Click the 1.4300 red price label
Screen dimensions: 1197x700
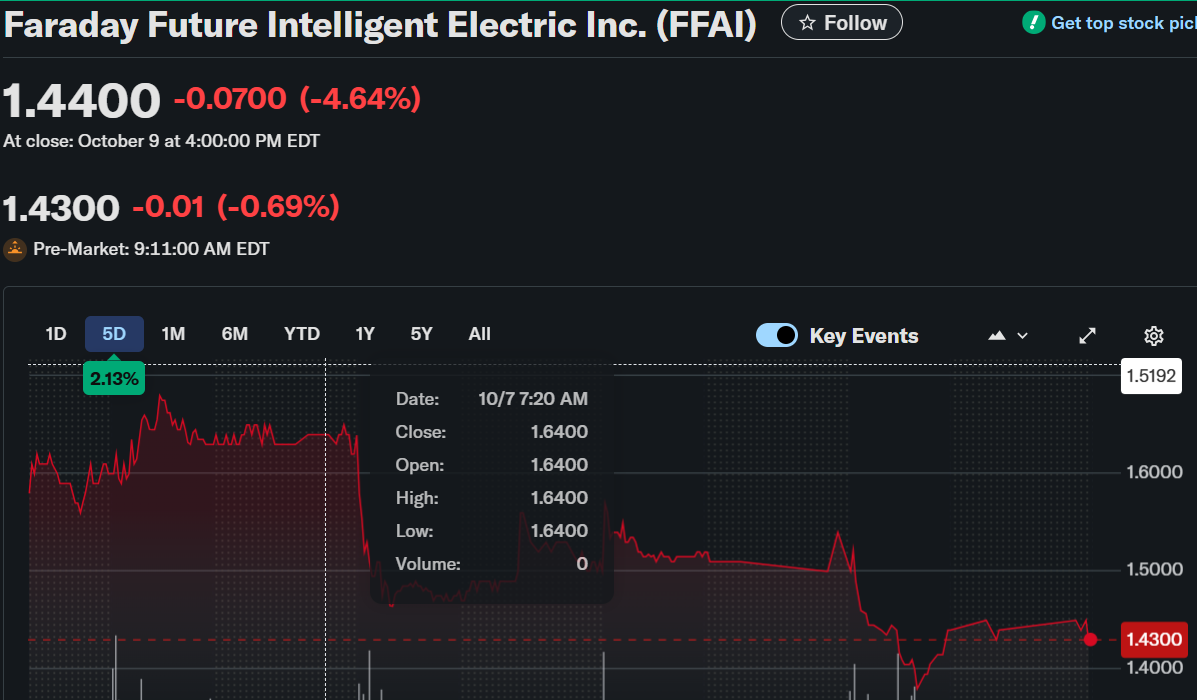point(1154,639)
